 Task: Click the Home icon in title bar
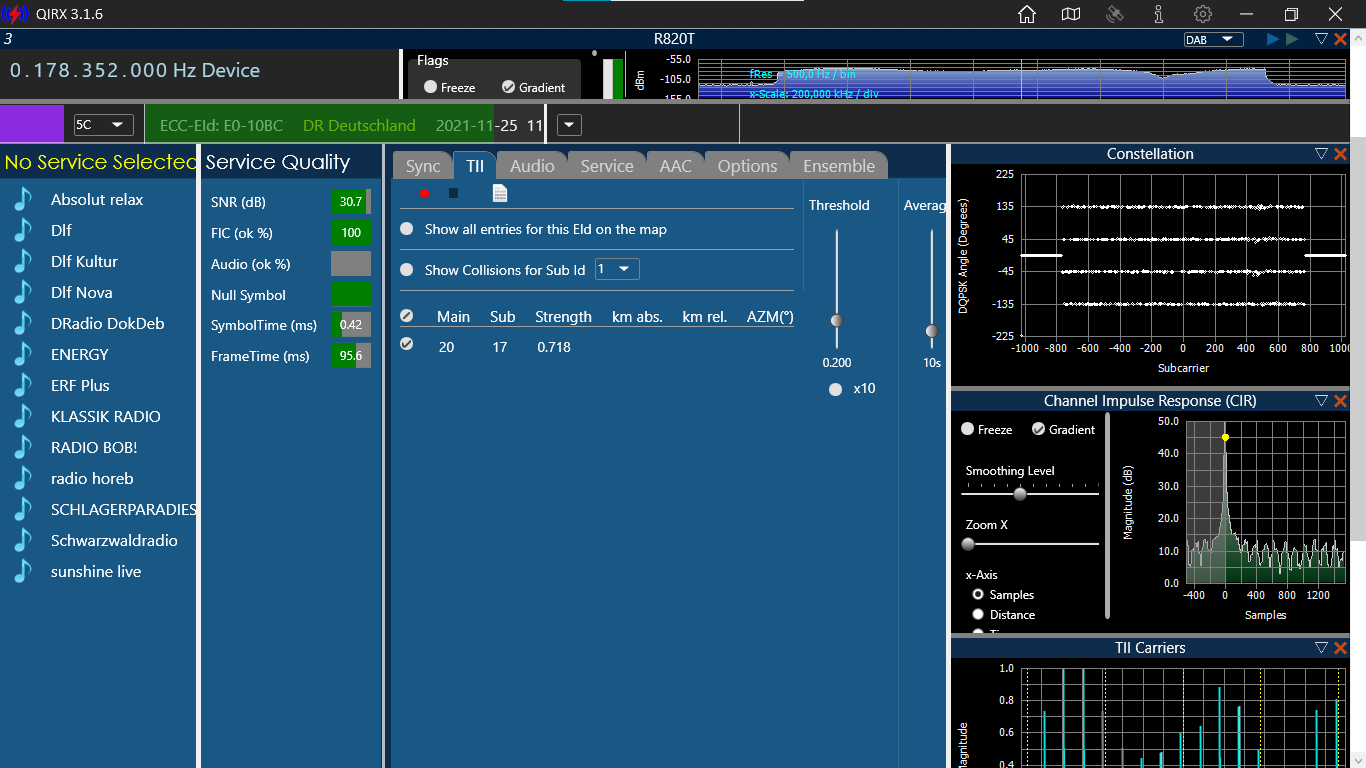[x=1026, y=14]
